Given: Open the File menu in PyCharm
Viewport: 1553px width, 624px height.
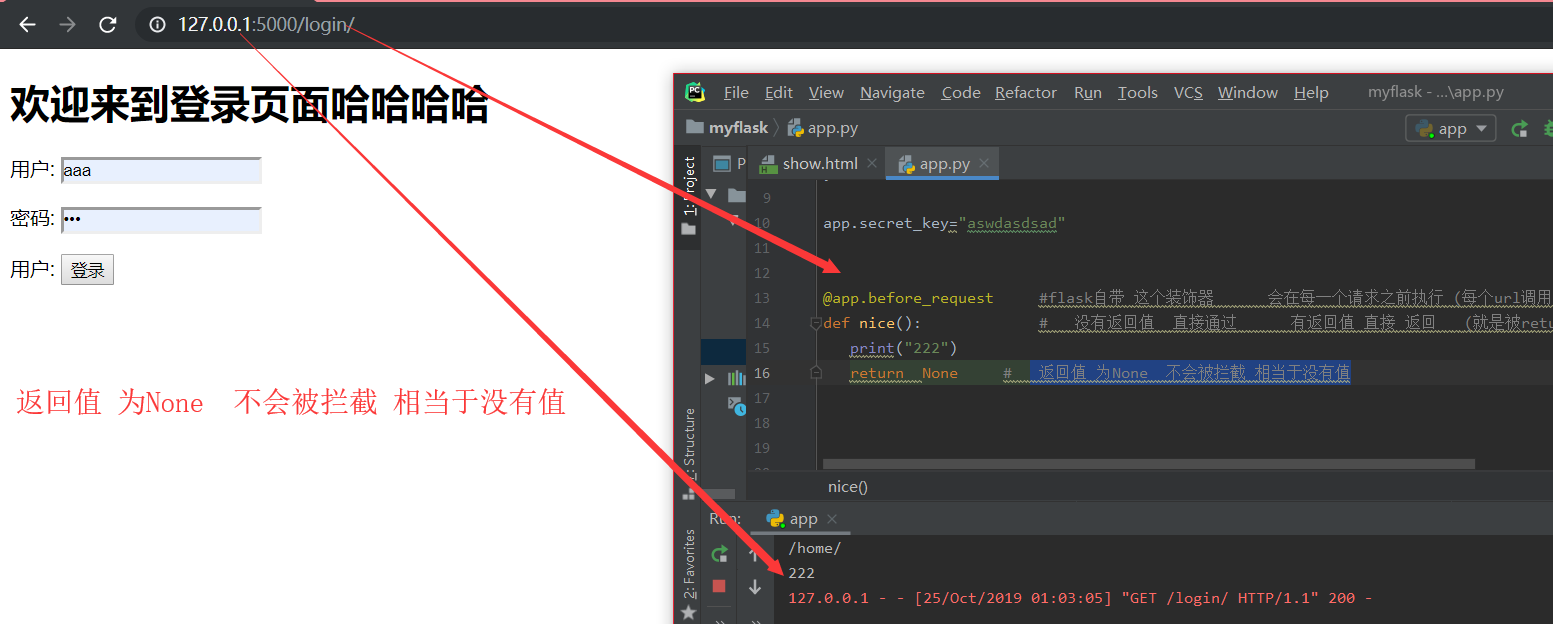Looking at the screenshot, I should [736, 92].
